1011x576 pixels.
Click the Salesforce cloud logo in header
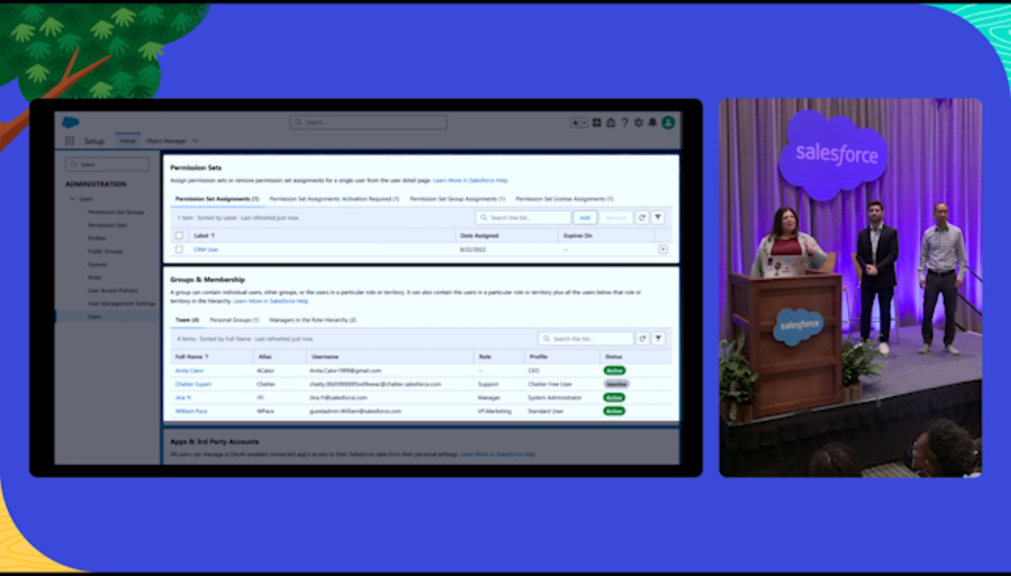70,122
